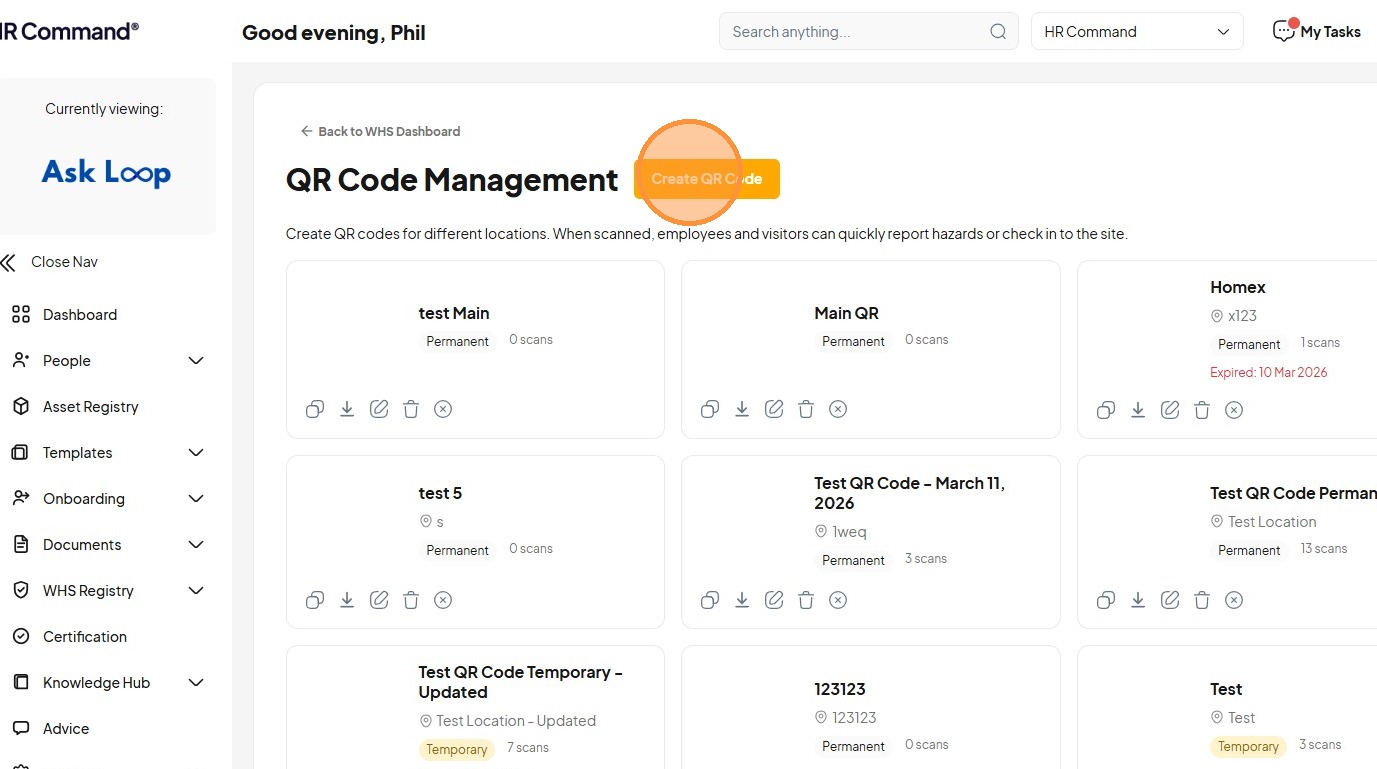Click circled X icon on Homex card
The width and height of the screenshot is (1377, 769).
point(1234,410)
